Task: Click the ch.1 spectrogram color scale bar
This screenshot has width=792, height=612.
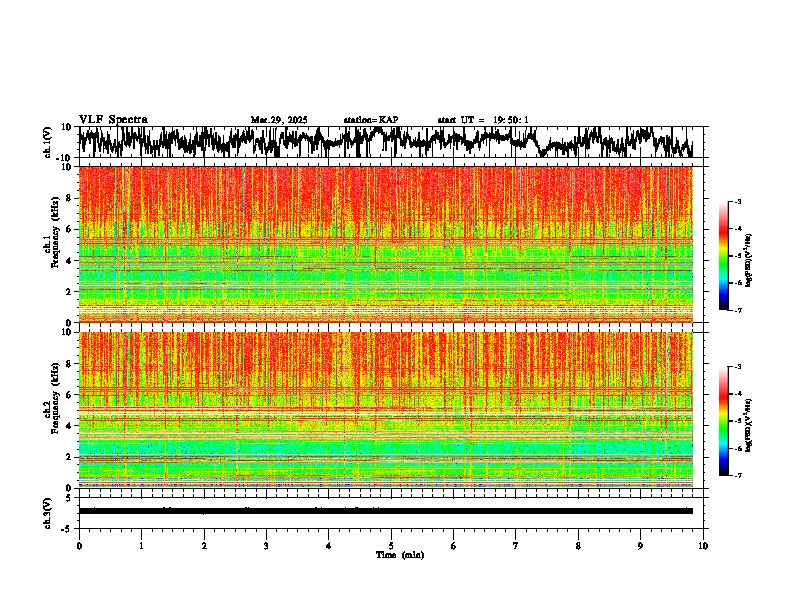Action: pos(723,256)
